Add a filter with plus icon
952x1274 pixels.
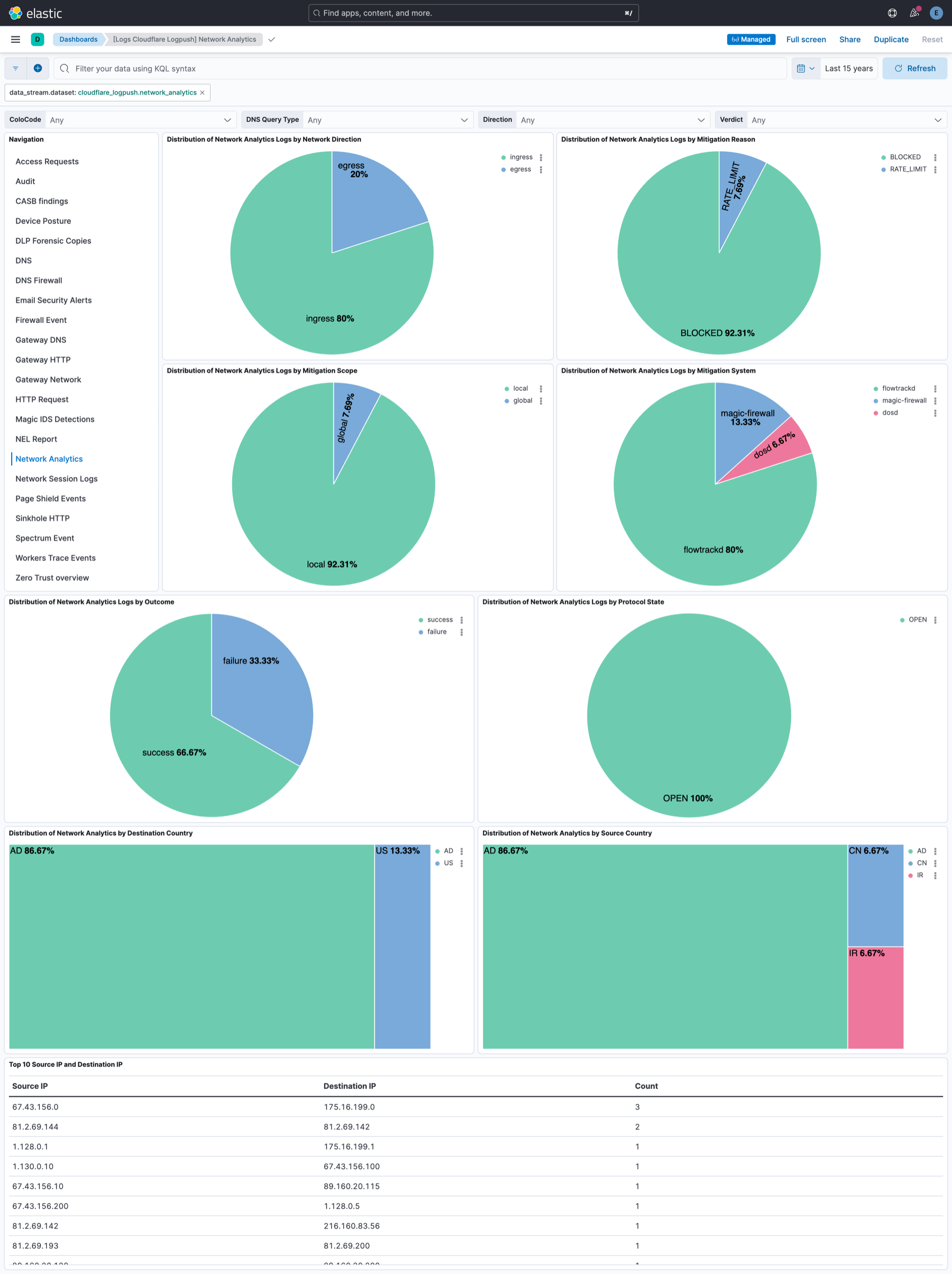[38, 68]
